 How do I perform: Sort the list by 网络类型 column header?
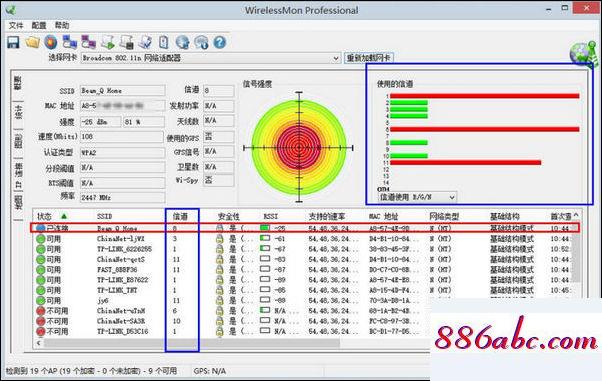coord(444,217)
